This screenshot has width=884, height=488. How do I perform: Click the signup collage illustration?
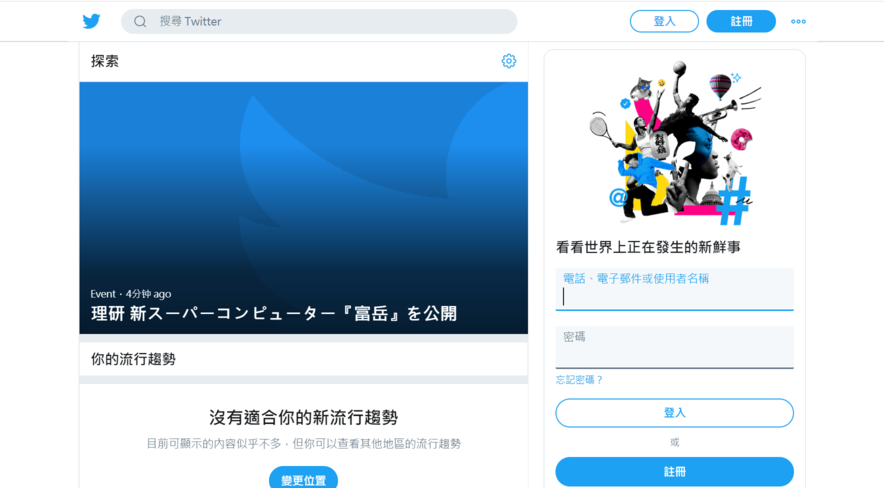(675, 143)
